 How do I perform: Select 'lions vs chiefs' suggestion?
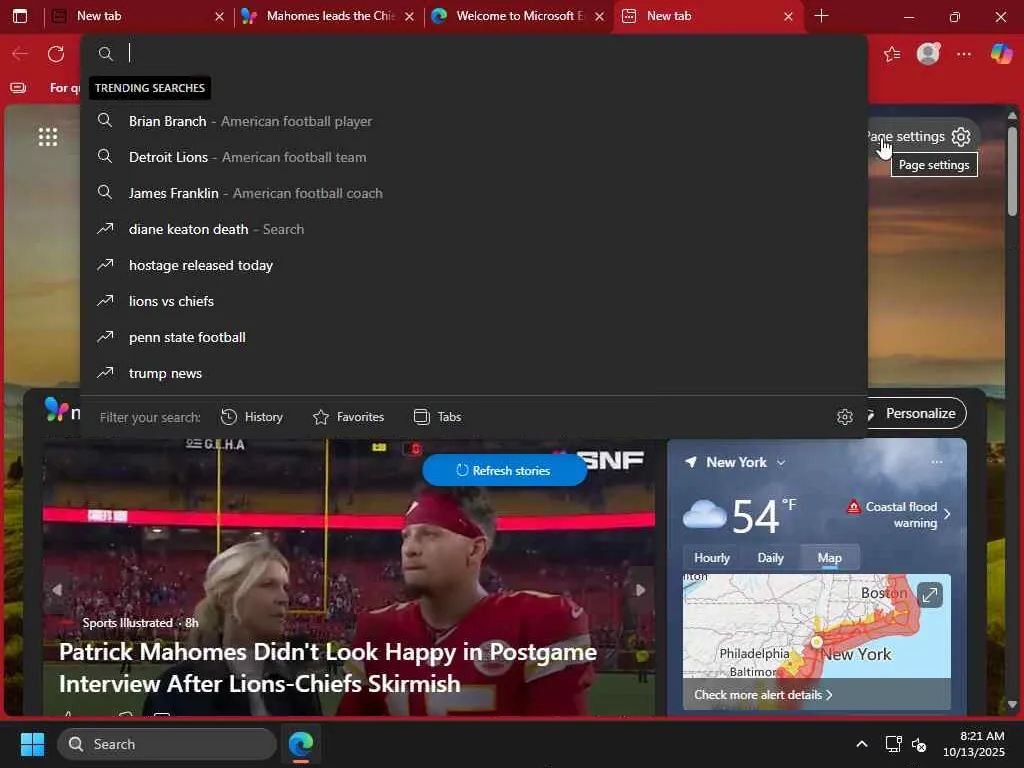tap(474, 301)
